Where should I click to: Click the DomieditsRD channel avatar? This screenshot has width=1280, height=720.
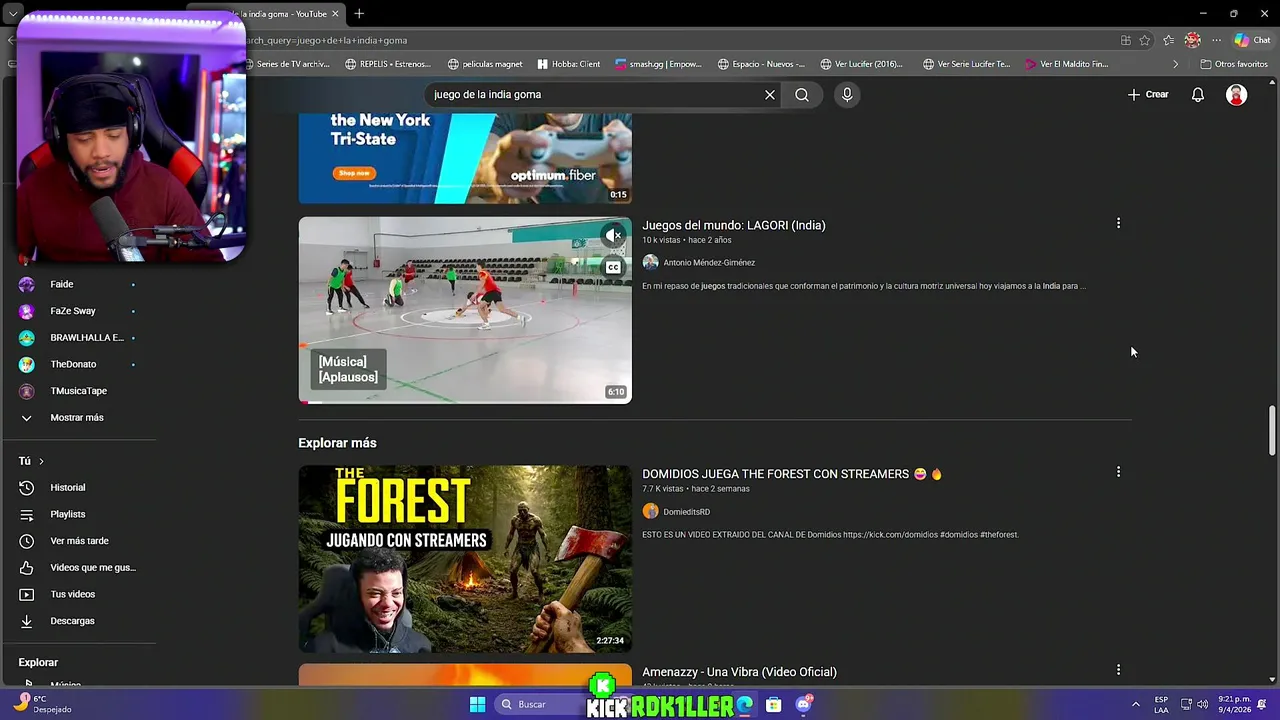click(x=650, y=511)
